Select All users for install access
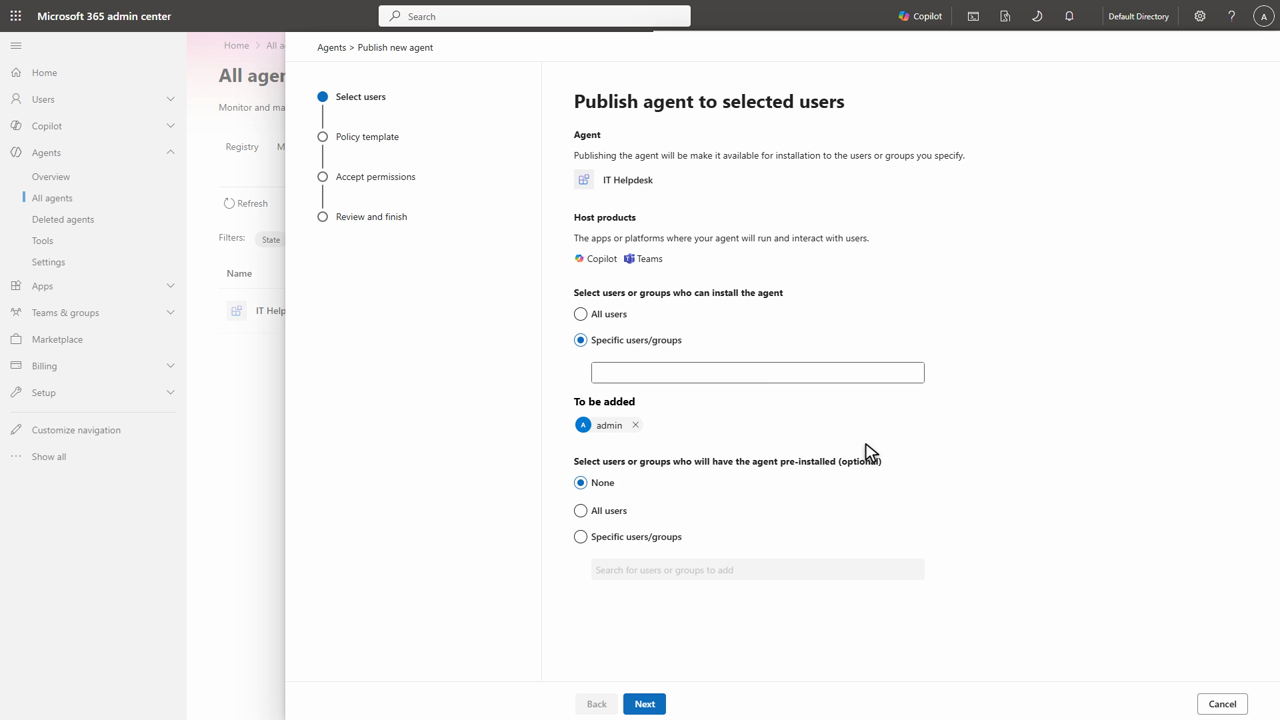This screenshot has height=720, width=1280. coord(580,314)
